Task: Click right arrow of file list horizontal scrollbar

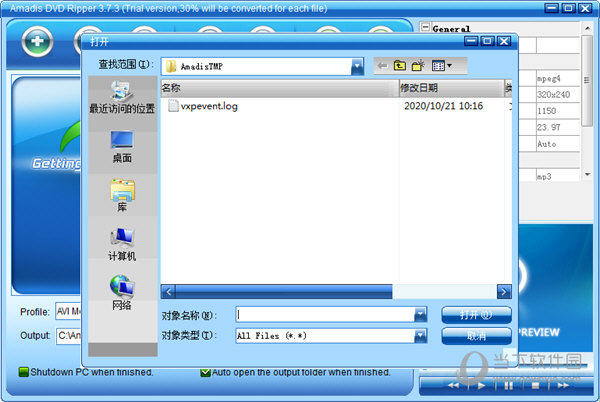Action: [504, 292]
